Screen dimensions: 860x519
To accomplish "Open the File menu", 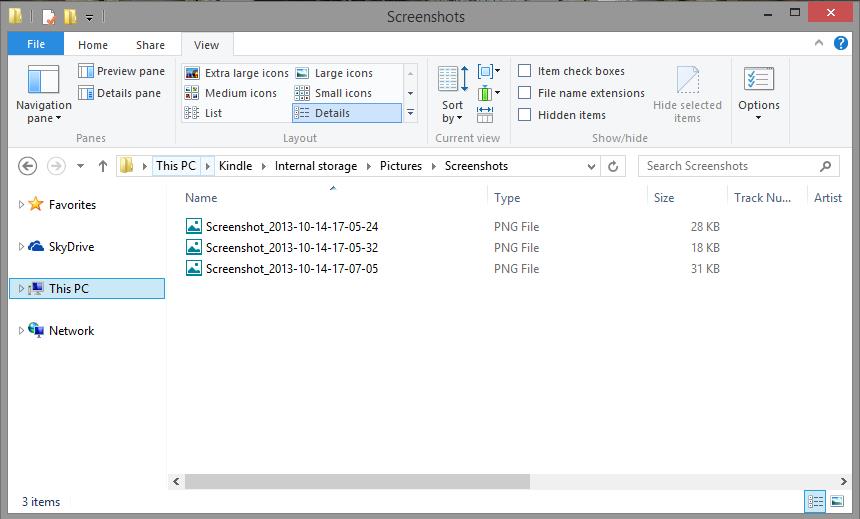I will click(x=36, y=44).
